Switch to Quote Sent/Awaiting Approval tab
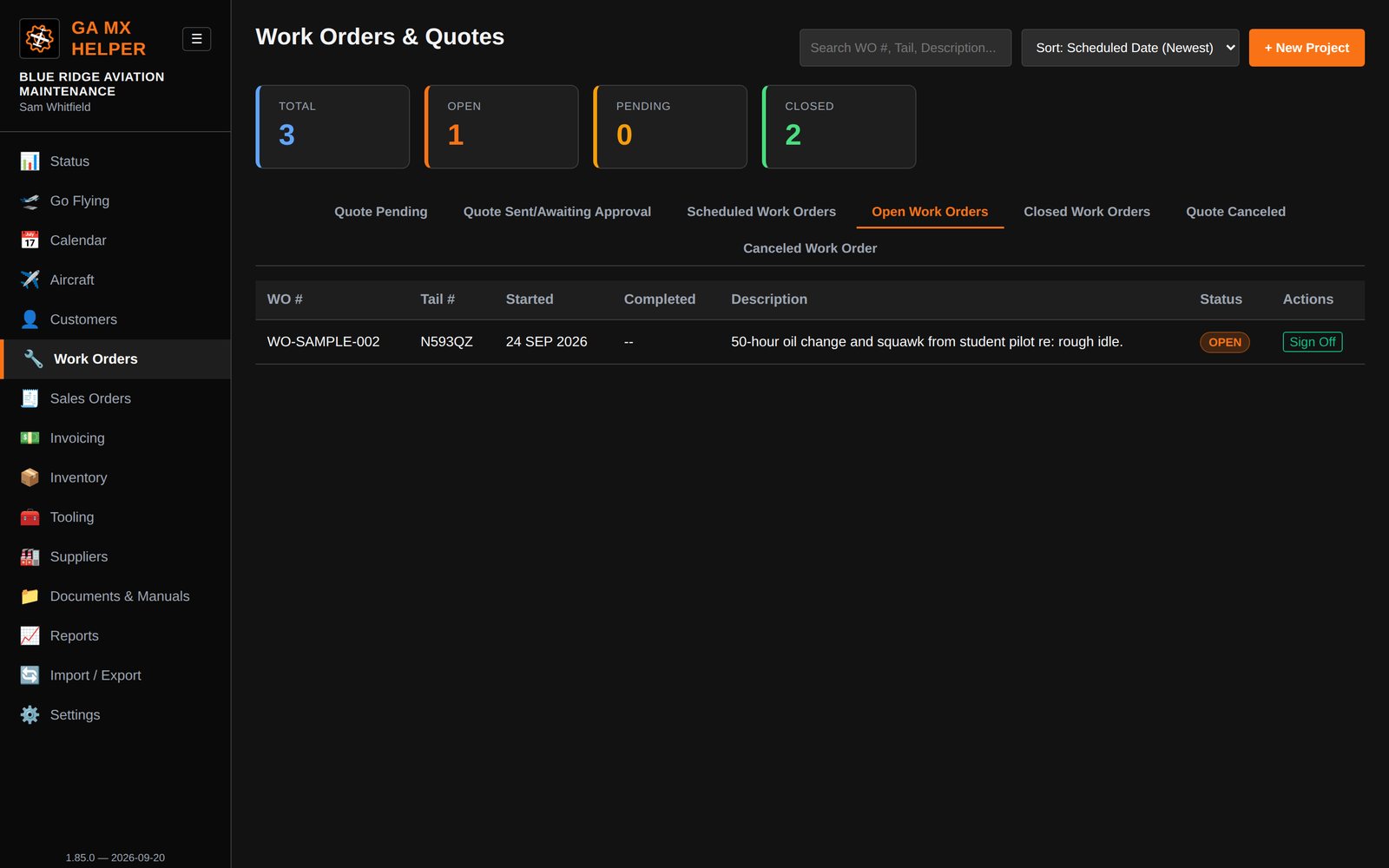The height and width of the screenshot is (868, 1389). [557, 212]
